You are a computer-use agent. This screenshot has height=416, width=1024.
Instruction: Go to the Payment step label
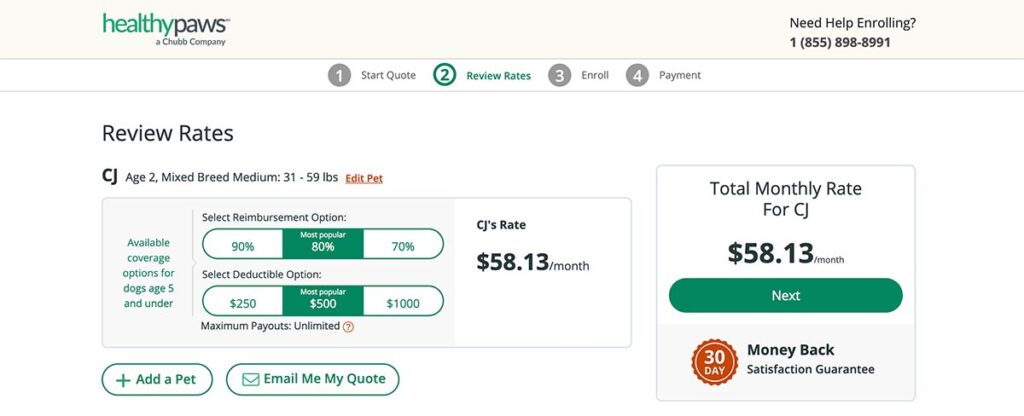(x=680, y=75)
